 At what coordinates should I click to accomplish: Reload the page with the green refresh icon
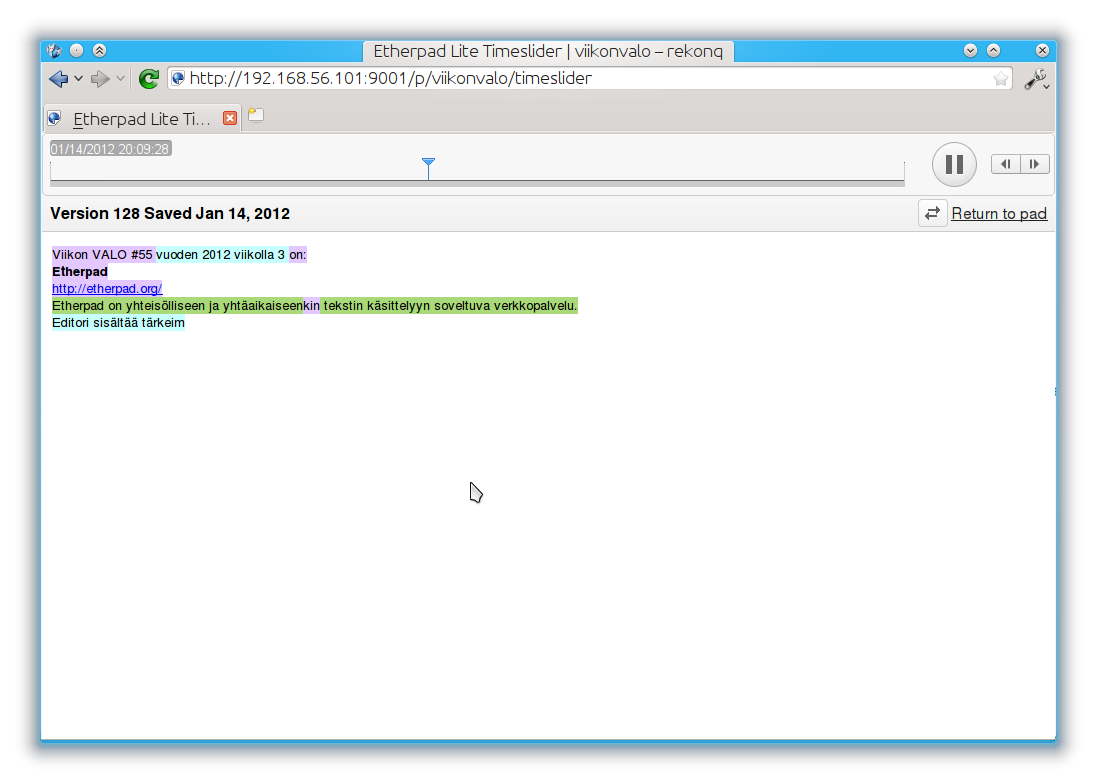[148, 79]
